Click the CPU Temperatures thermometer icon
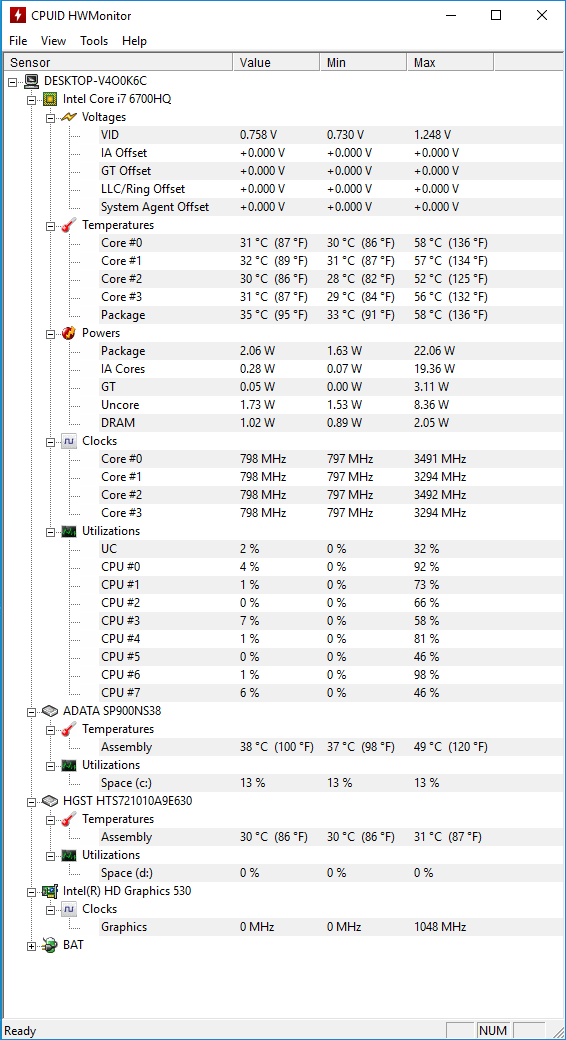The image size is (566, 1040). [x=68, y=225]
